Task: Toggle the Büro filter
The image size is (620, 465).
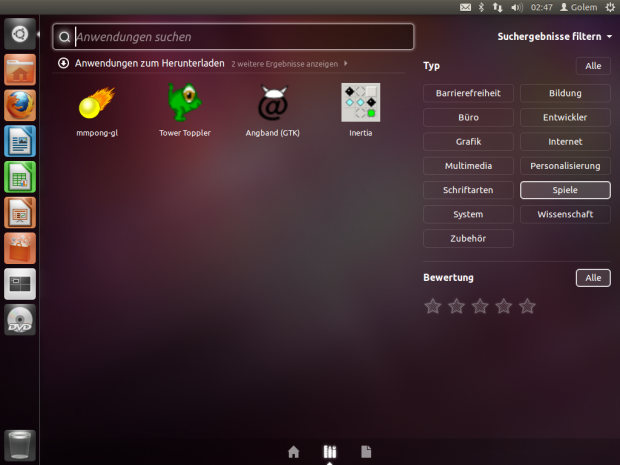Action: pyautogui.click(x=468, y=117)
